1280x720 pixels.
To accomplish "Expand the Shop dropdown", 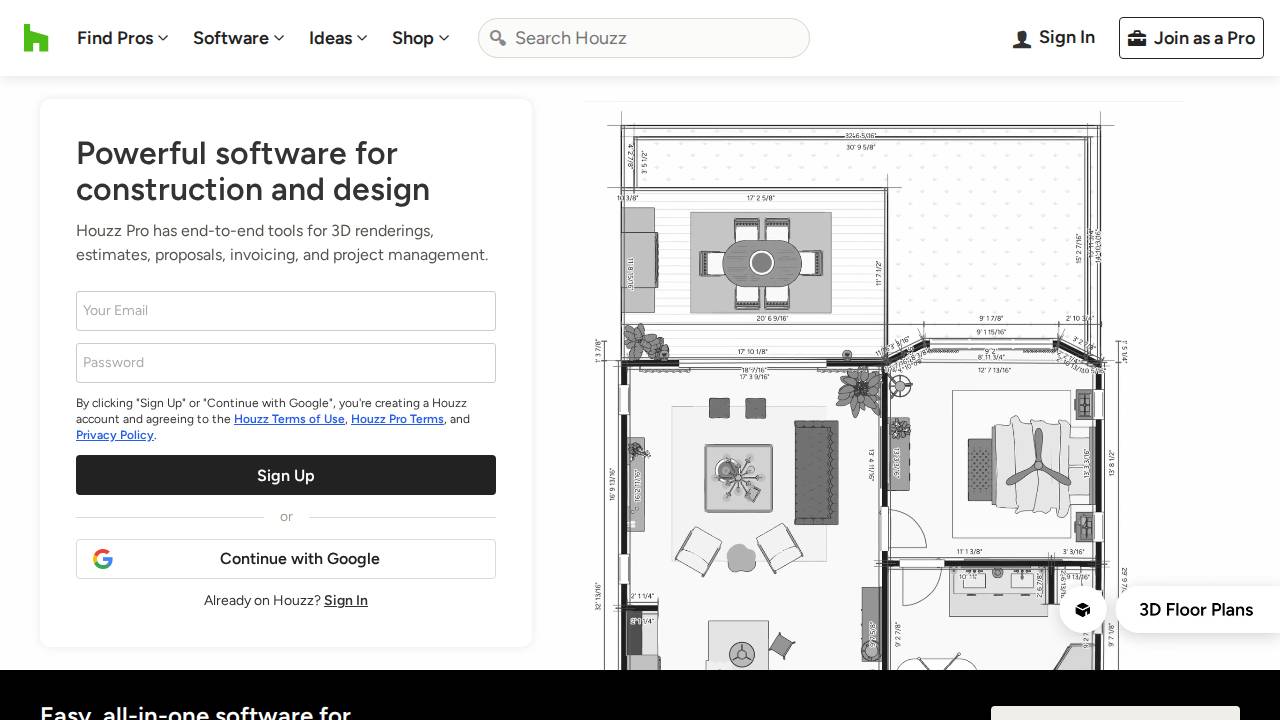I will tap(420, 38).
